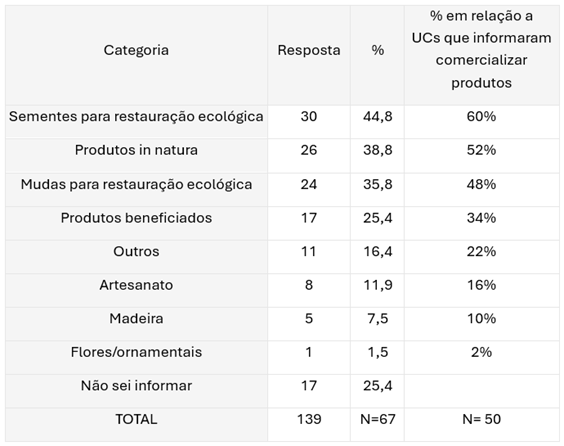Click the Artesanato category cell
Viewport: 564px width, 446px height.
pos(136,290)
